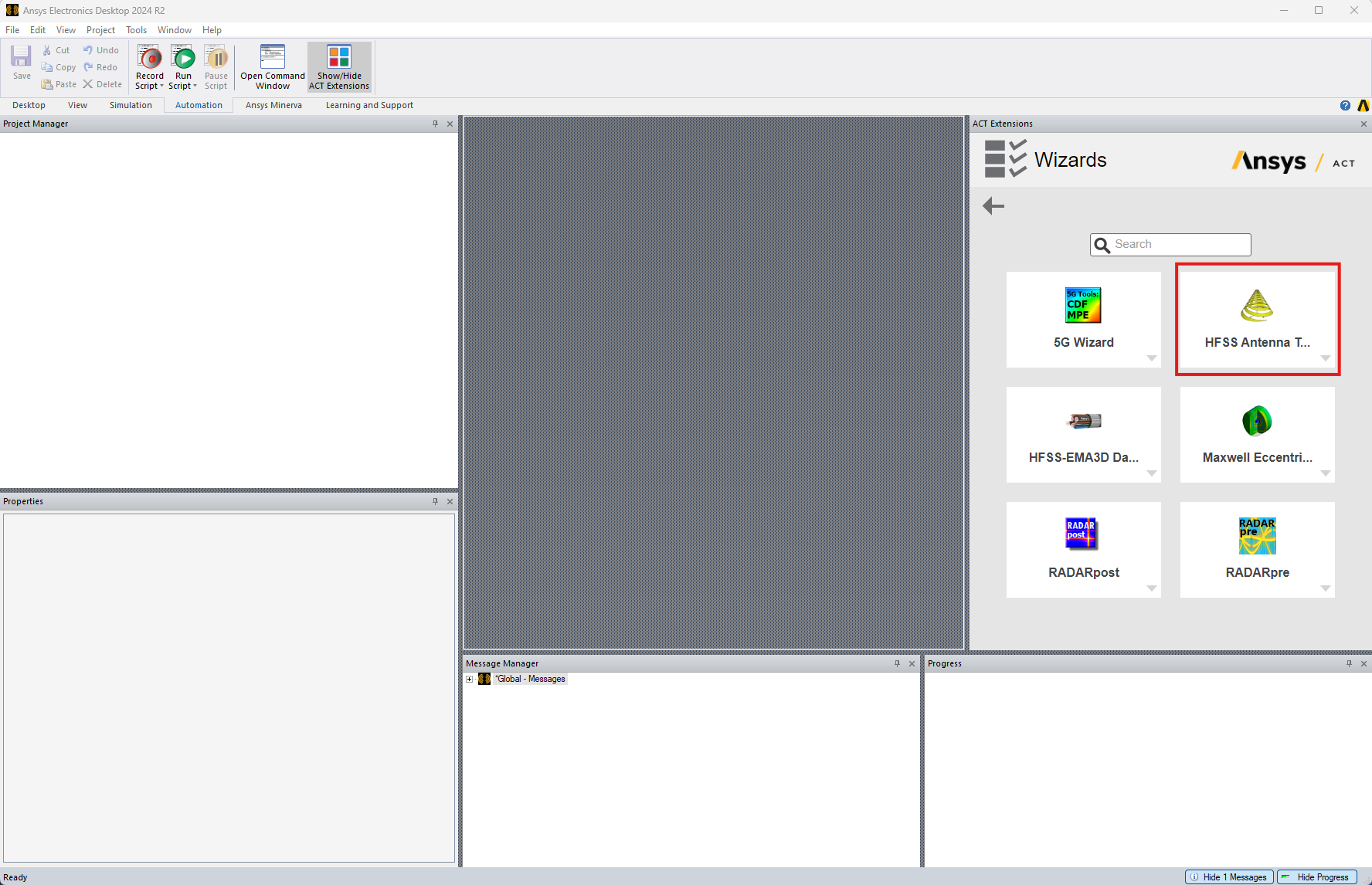
Task: Open the 5G Wizard tile
Action: pyautogui.click(x=1084, y=320)
